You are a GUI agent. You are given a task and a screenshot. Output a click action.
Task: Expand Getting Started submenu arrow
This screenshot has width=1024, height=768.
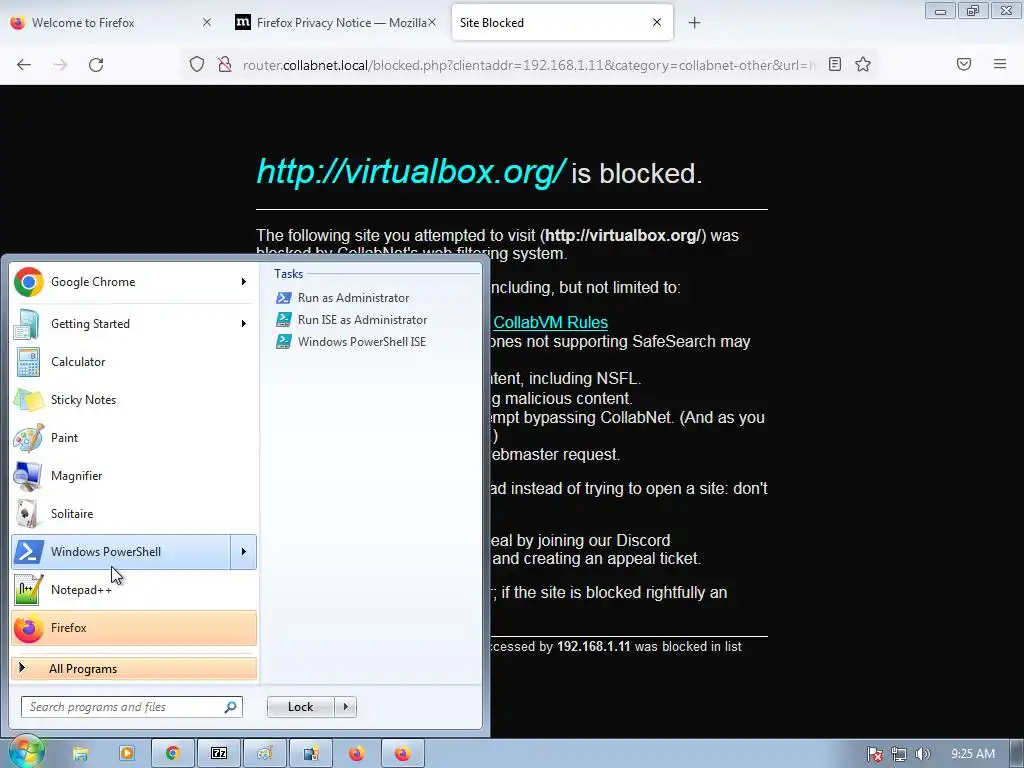tap(244, 324)
